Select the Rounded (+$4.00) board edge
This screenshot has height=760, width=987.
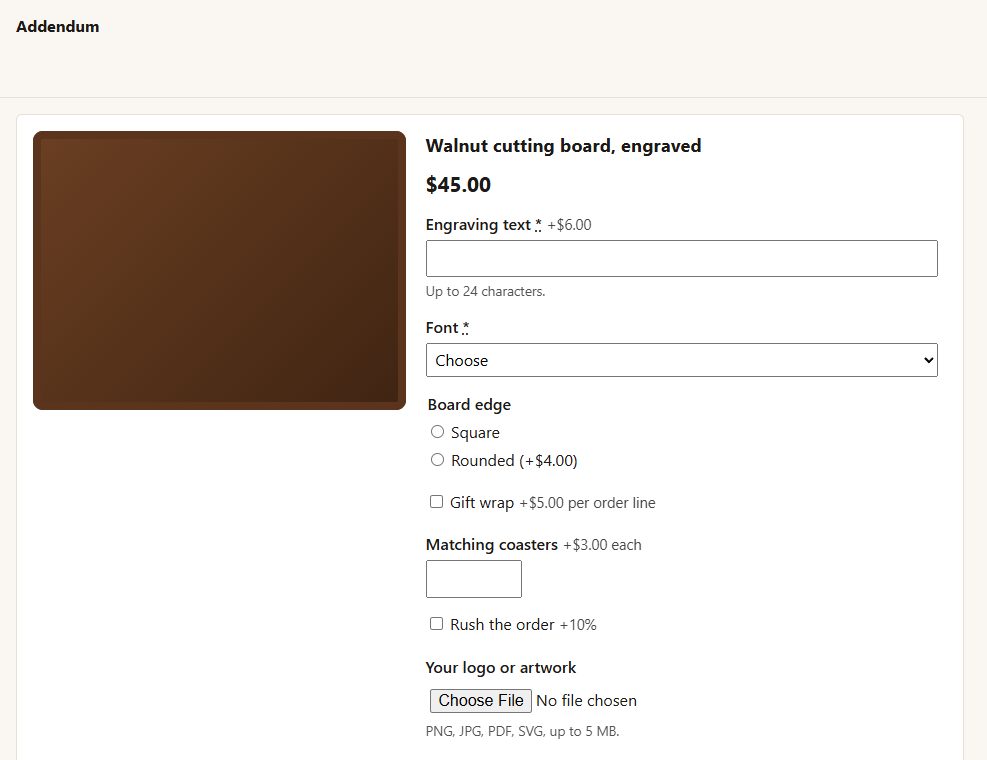point(437,460)
